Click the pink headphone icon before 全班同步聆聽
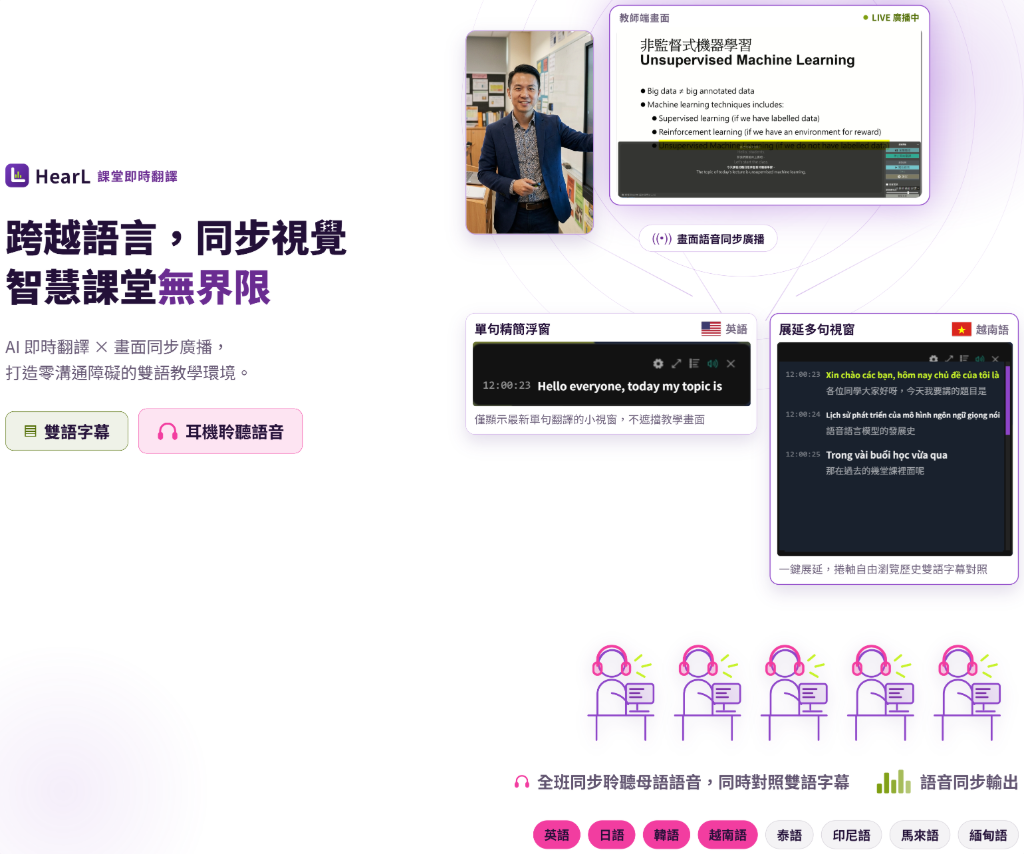The height and width of the screenshot is (854, 1024). (x=522, y=782)
